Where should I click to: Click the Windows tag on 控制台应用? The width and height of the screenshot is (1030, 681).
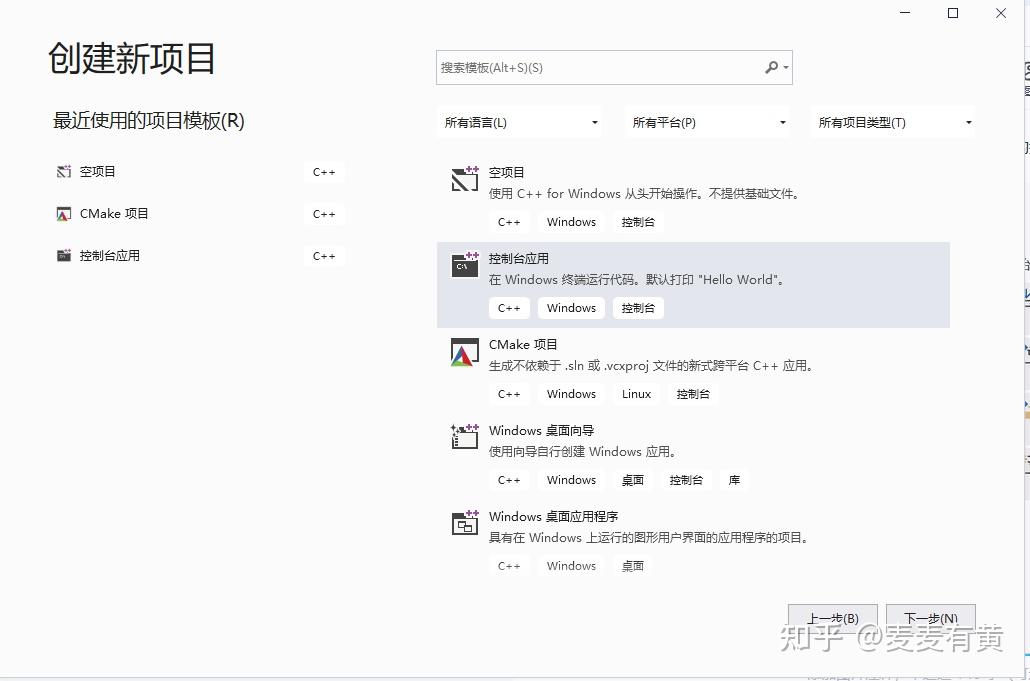click(x=570, y=307)
